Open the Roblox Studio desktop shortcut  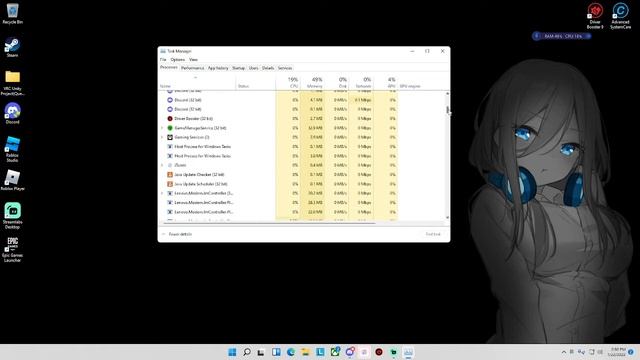click(x=12, y=149)
